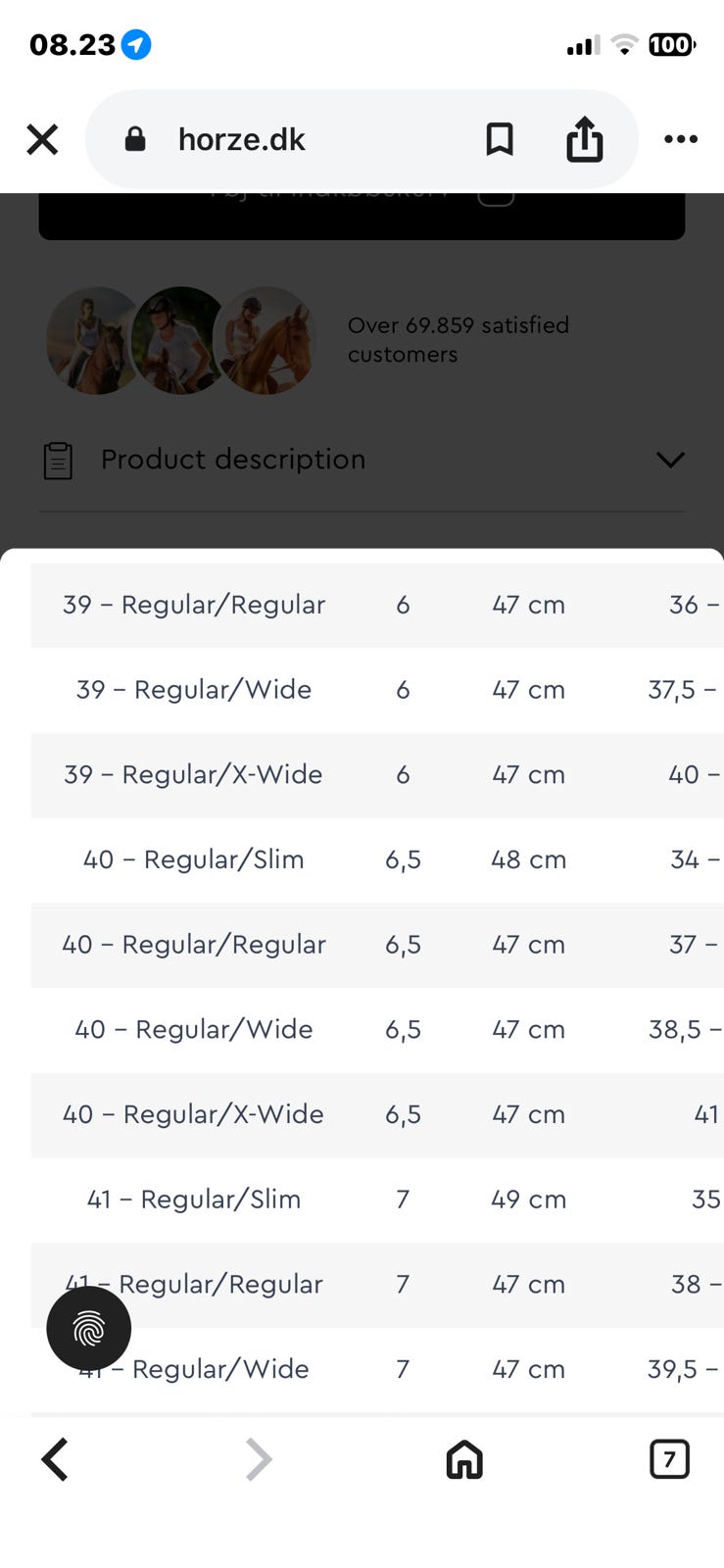Image resolution: width=724 pixels, height=1568 pixels.
Task: Go back with the left arrow
Action: [x=56, y=1459]
